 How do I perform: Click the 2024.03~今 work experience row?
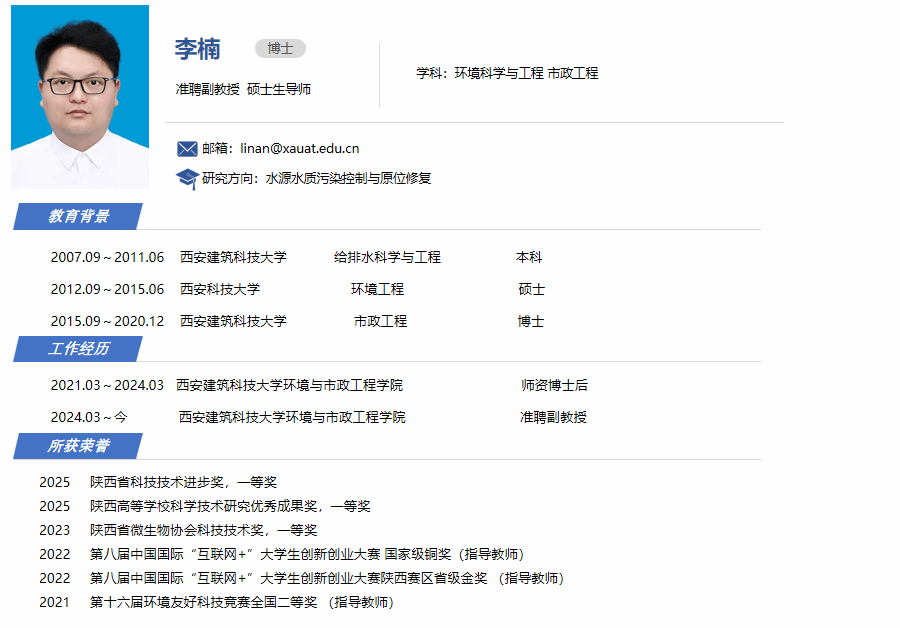(89, 417)
